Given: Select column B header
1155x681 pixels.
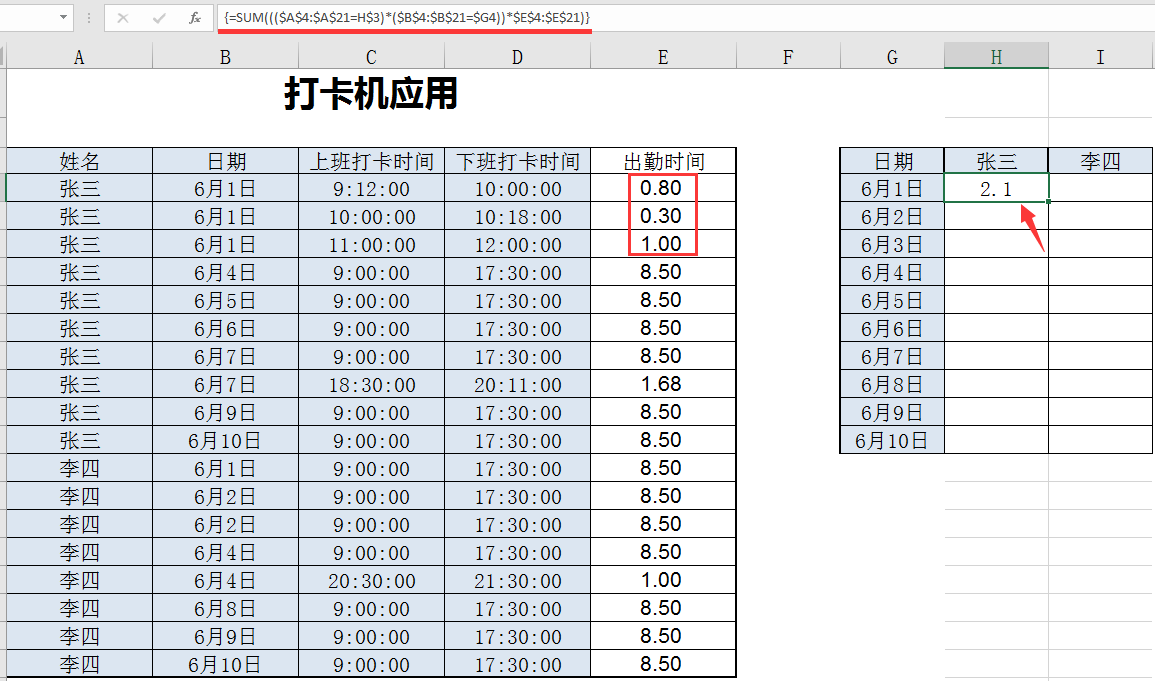Looking at the screenshot, I should click(225, 57).
